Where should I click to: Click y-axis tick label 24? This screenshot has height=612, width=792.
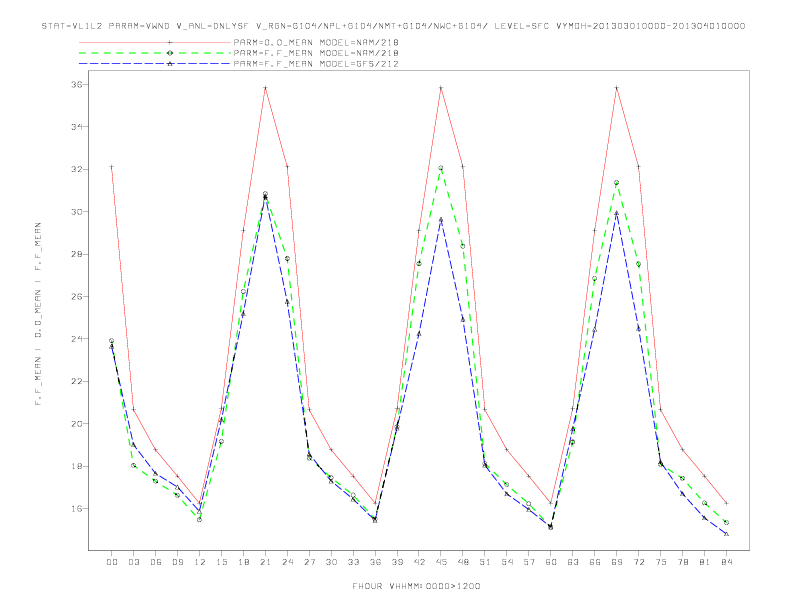coord(77,339)
